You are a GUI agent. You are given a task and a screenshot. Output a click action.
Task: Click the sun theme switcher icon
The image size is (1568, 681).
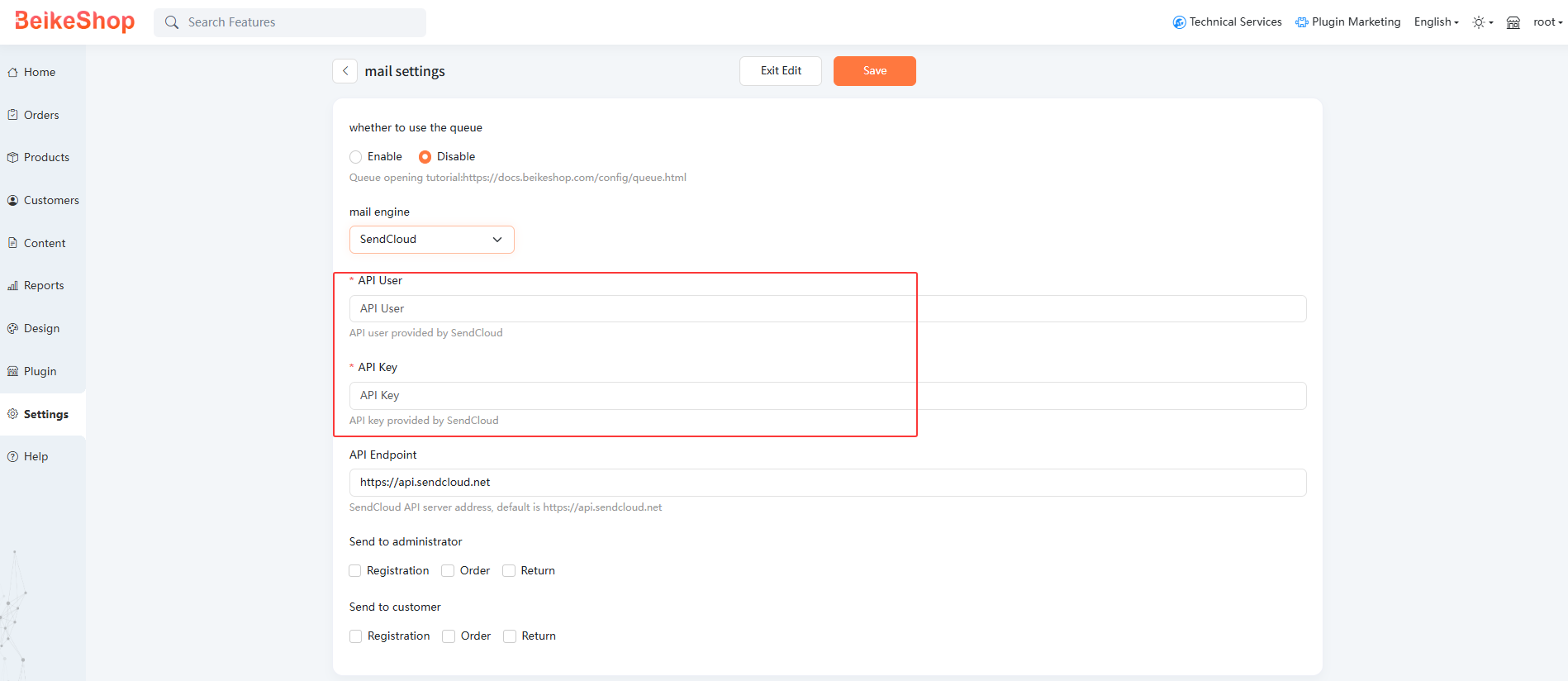[x=1478, y=22]
